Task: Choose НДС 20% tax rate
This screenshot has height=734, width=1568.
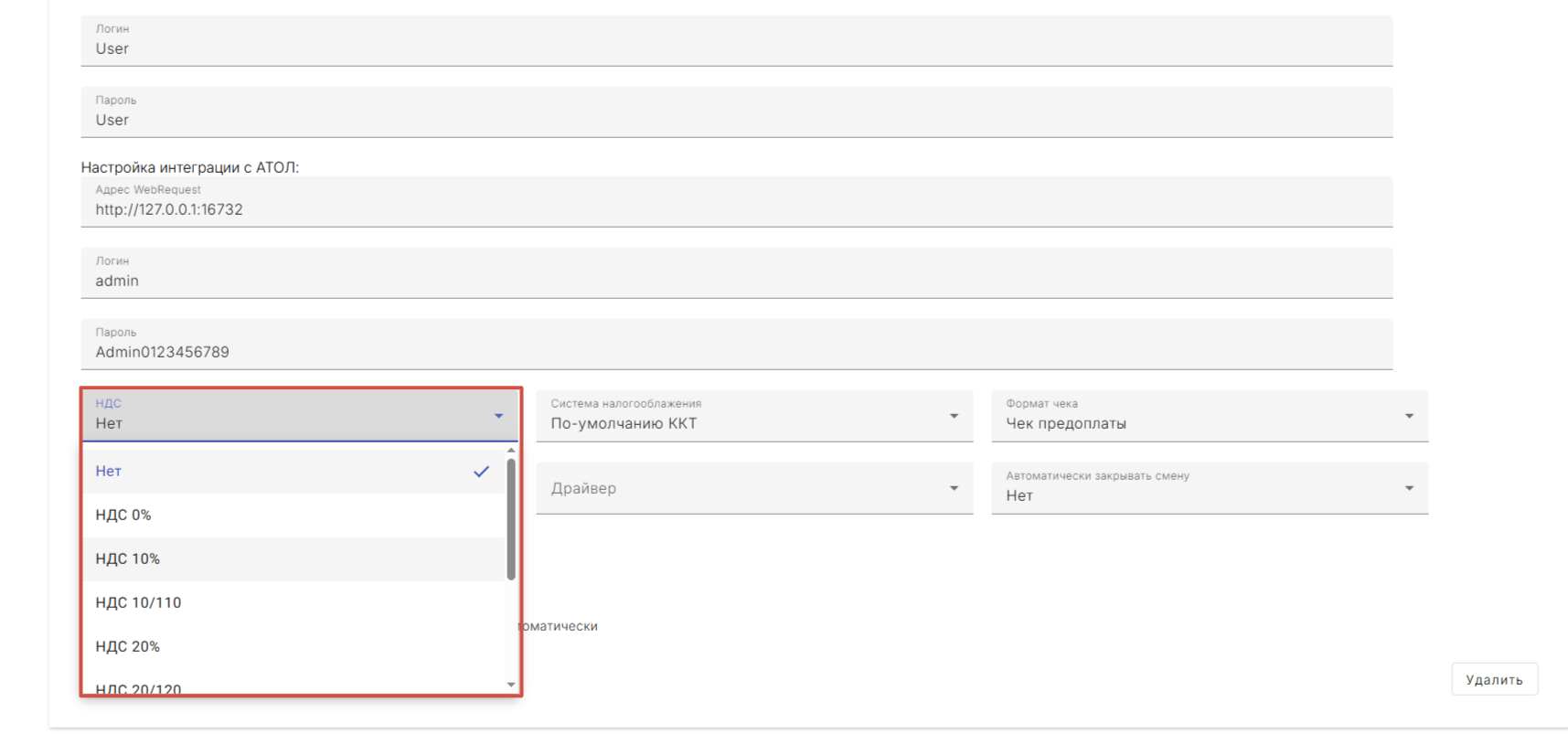Action: click(x=293, y=647)
